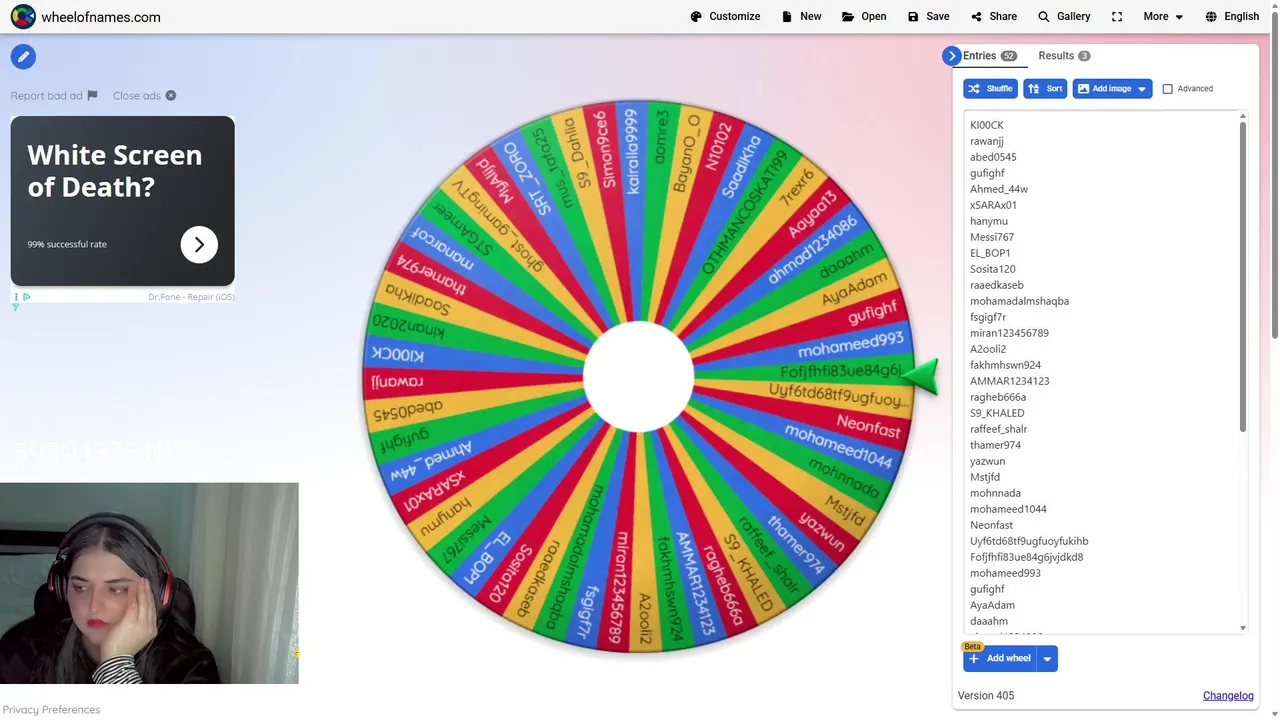Sort the entries alphabetically

tap(1045, 89)
